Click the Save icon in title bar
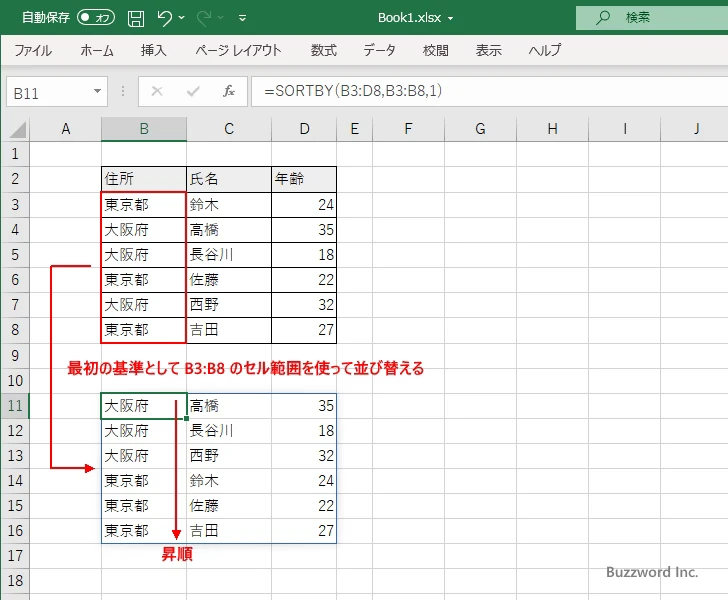Screen dimensions: 728x600 [136, 18]
